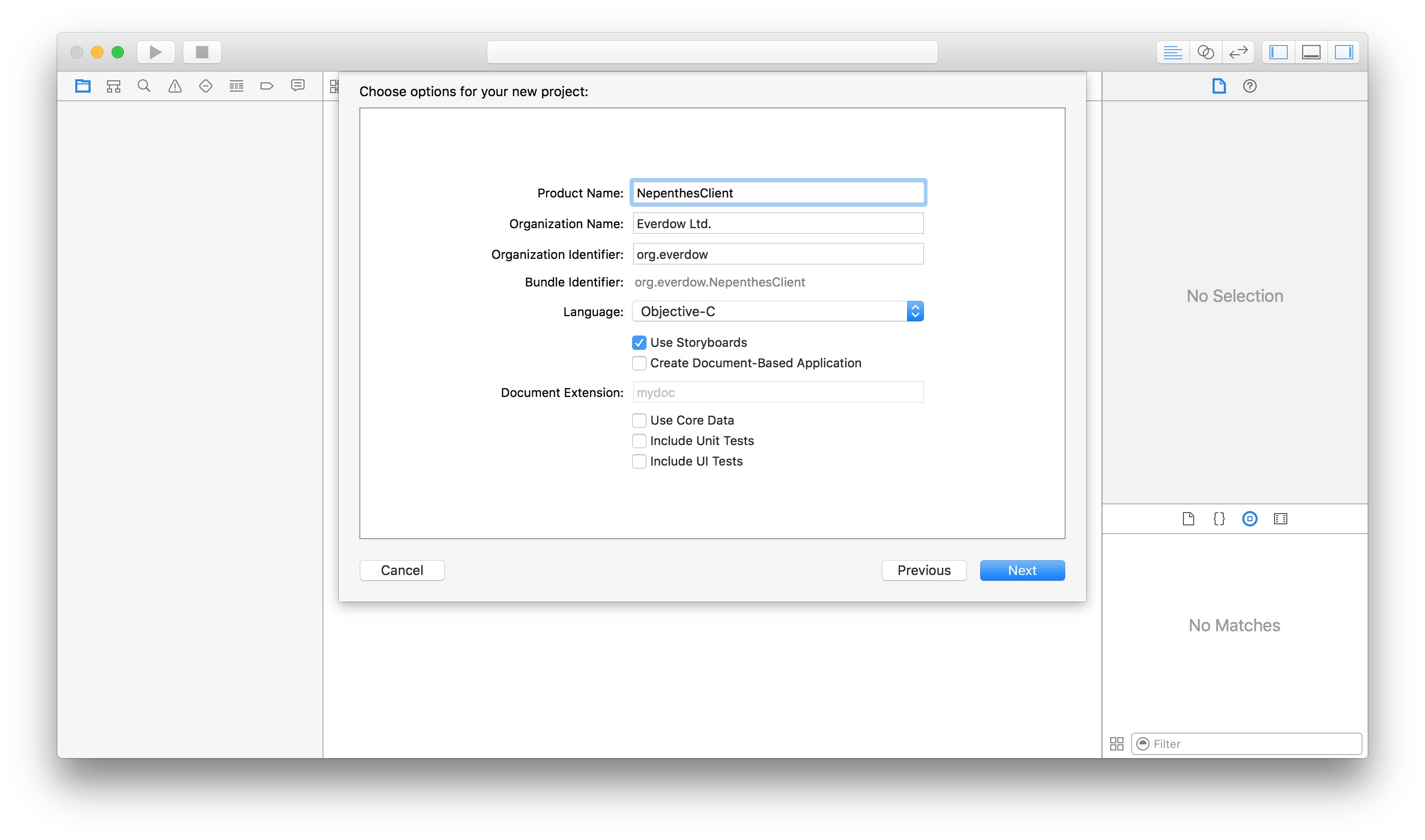Click the Cancel button
This screenshot has height=840, width=1425.
(x=402, y=570)
